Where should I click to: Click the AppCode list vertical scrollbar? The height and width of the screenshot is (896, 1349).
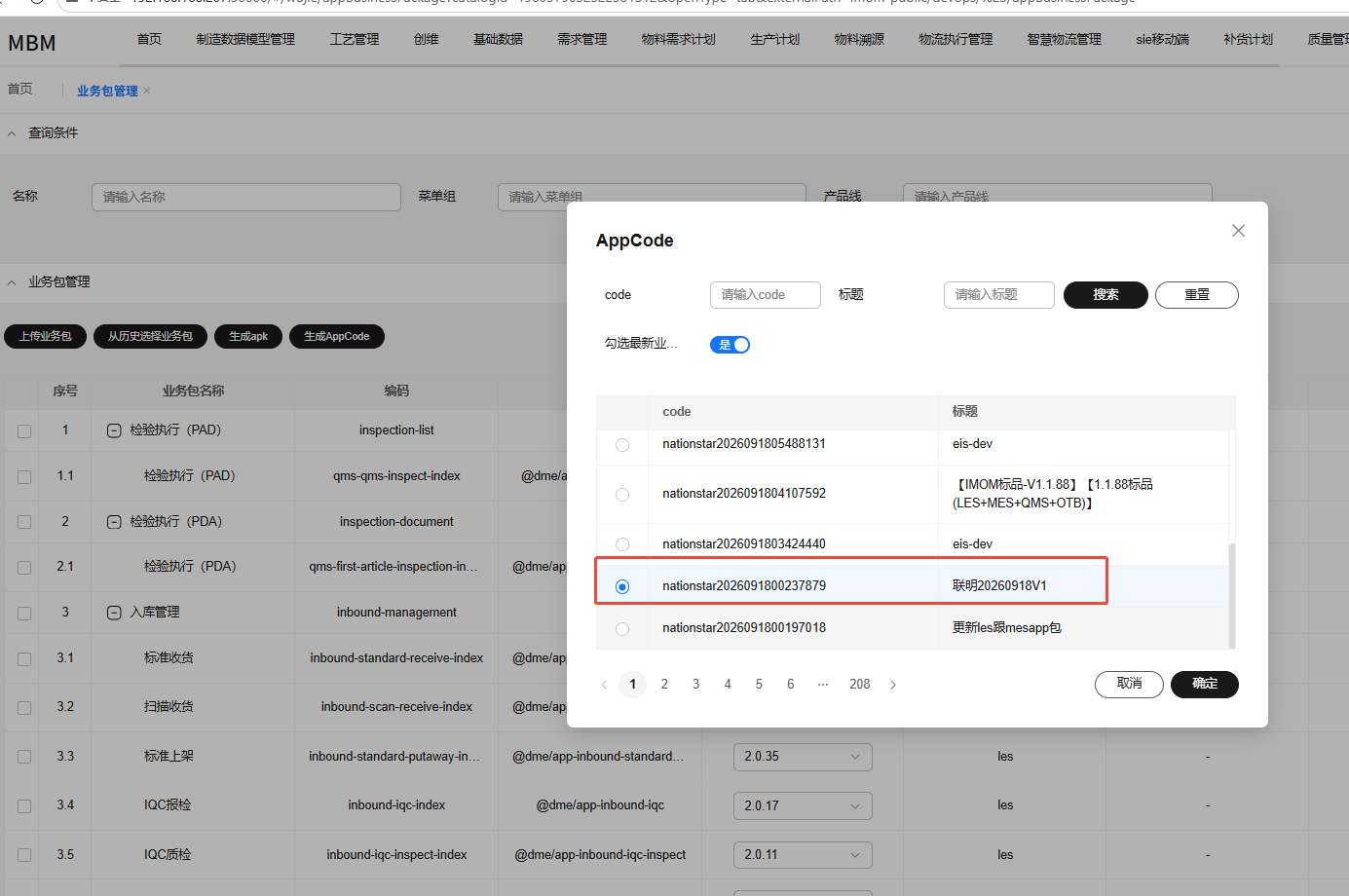[x=1232, y=595]
